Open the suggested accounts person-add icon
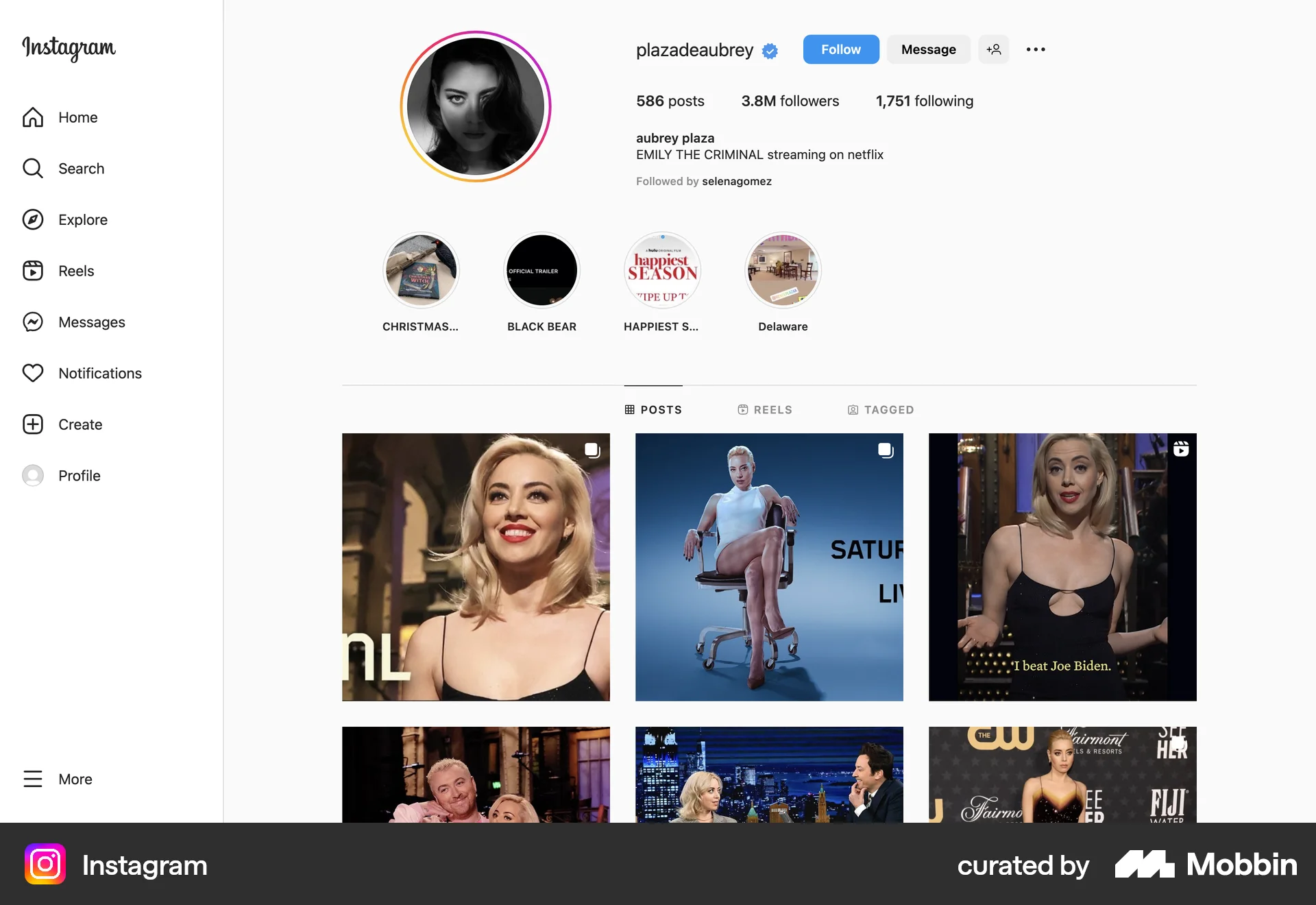Image resolution: width=1316 pixels, height=905 pixels. (x=994, y=49)
